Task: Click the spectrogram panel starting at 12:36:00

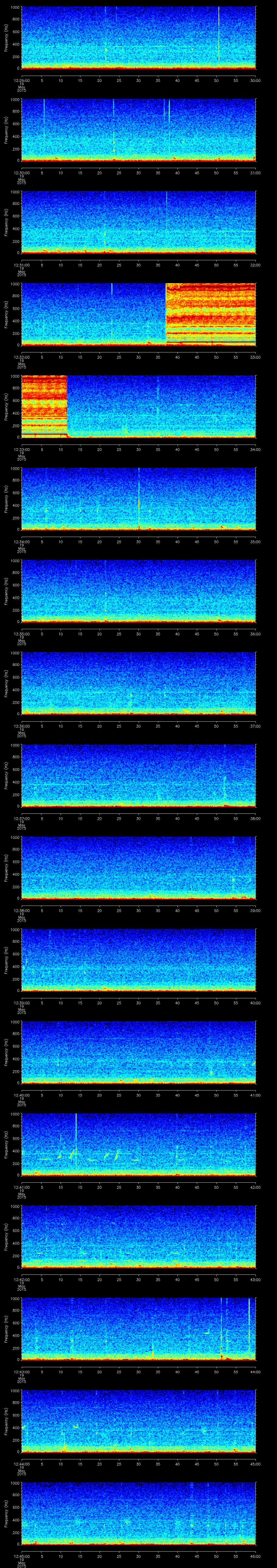Action: [138, 683]
